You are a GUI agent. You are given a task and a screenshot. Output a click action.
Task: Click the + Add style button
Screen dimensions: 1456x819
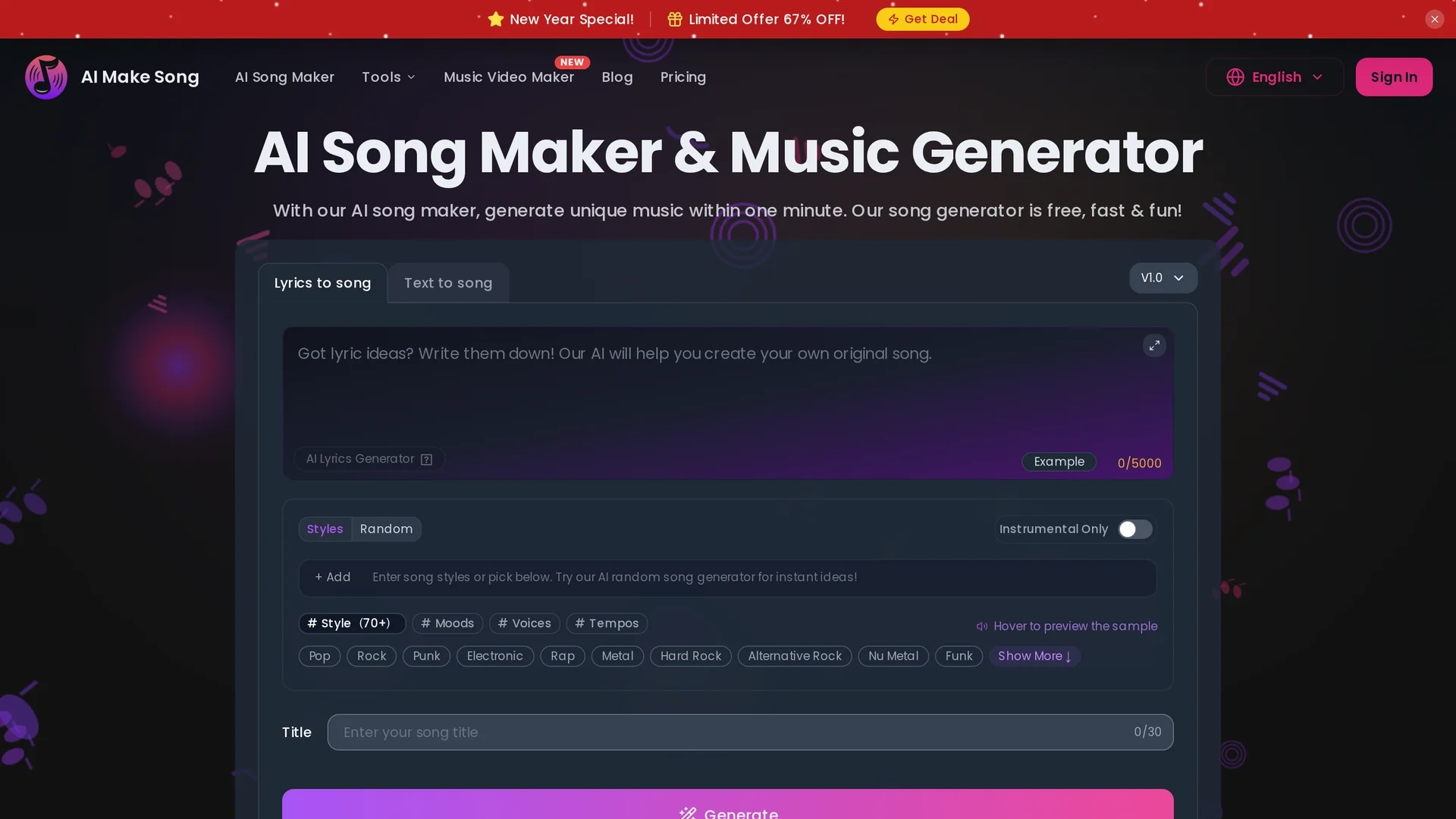333,577
